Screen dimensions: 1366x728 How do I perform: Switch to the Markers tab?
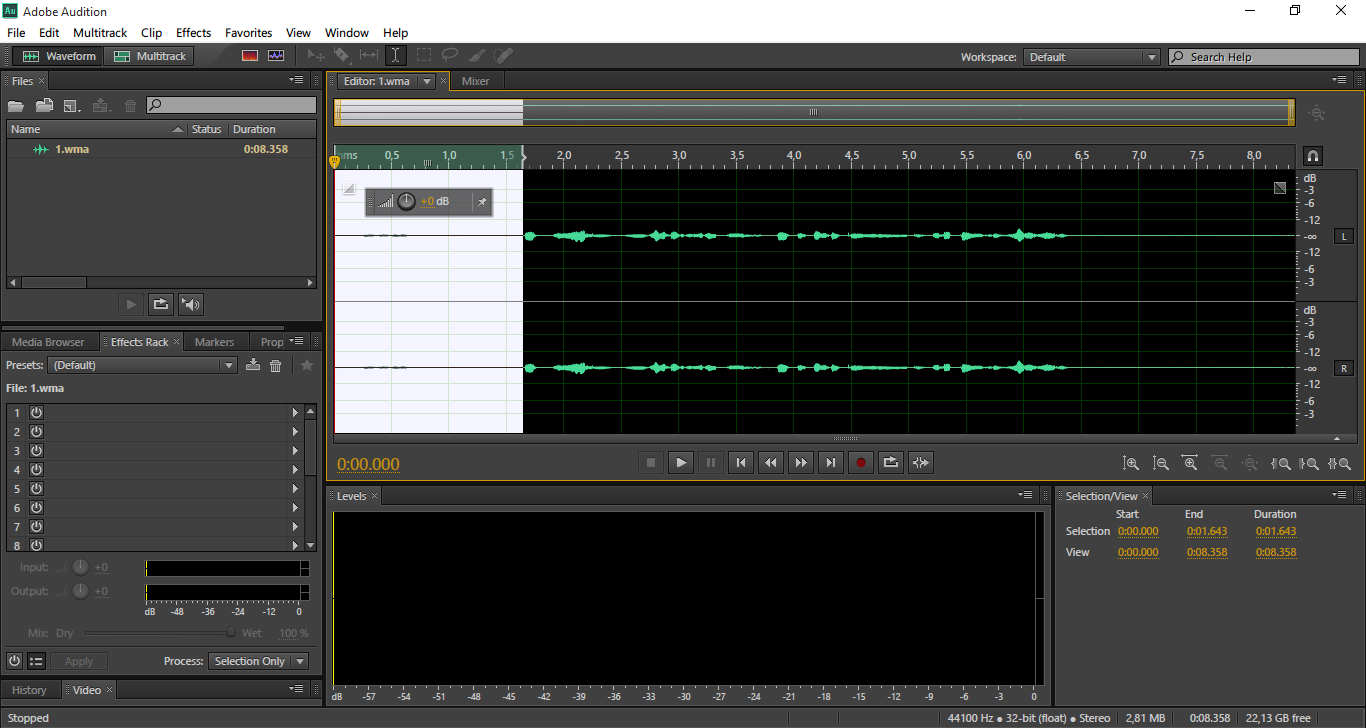click(214, 342)
